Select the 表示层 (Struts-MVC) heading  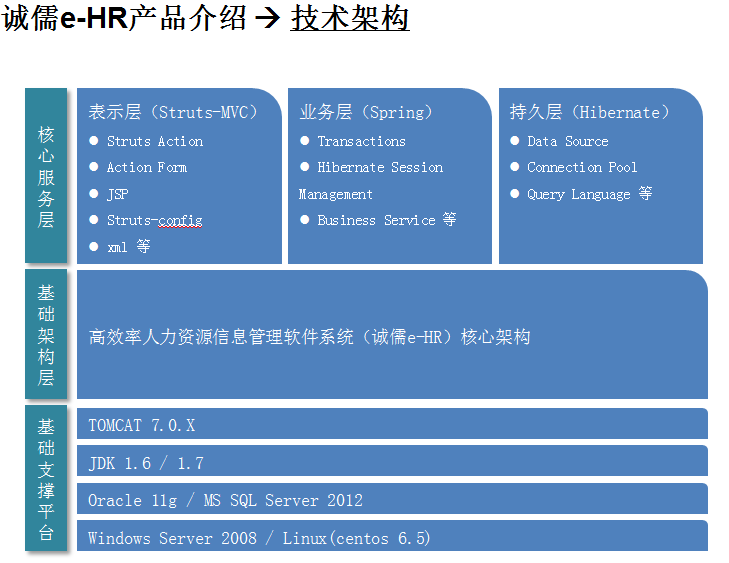point(173,112)
